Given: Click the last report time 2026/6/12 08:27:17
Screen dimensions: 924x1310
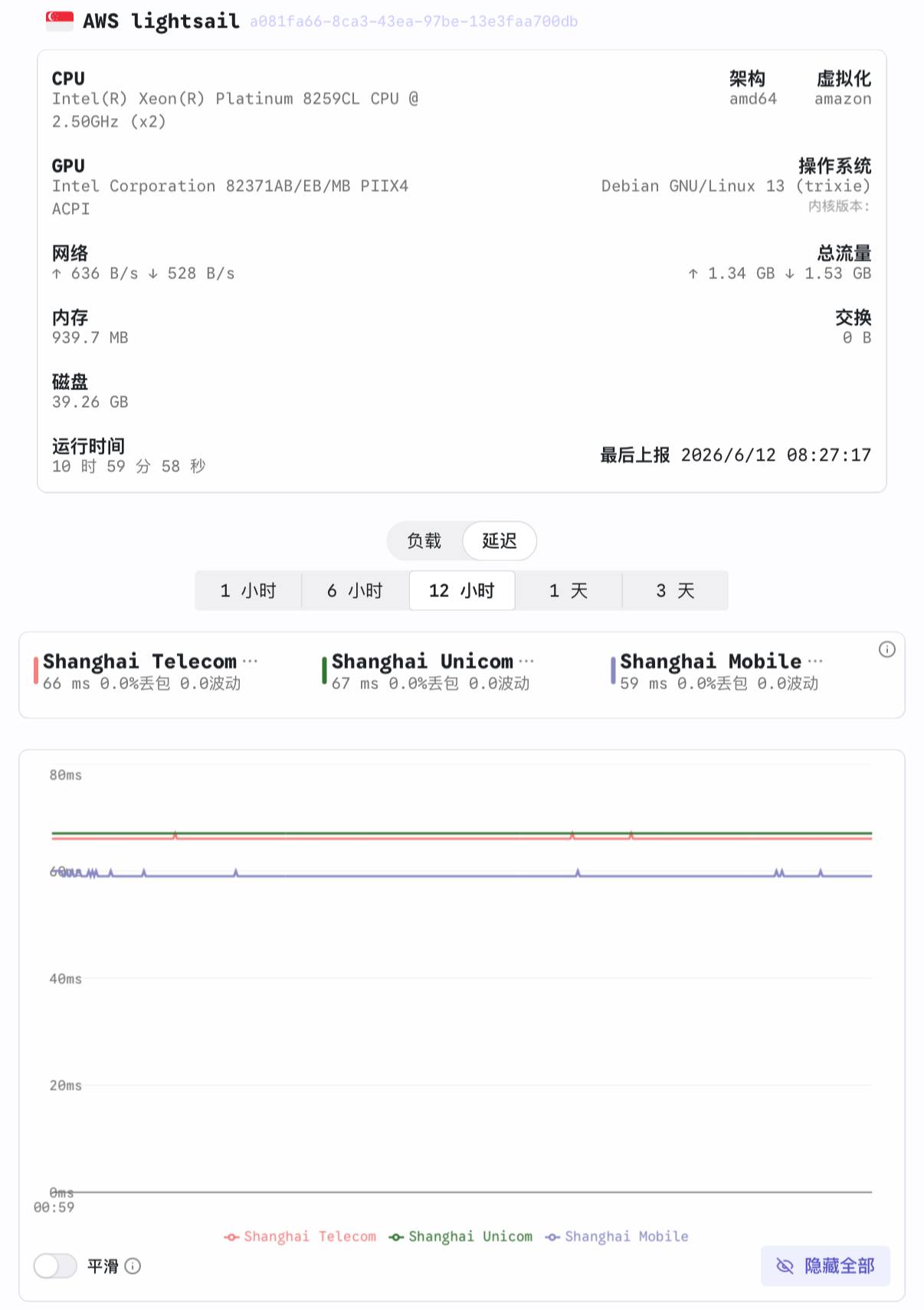Looking at the screenshot, I should (x=776, y=455).
